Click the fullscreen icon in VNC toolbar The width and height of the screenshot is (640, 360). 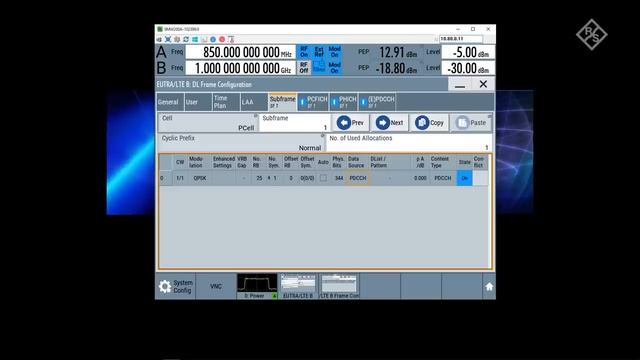(168, 39)
